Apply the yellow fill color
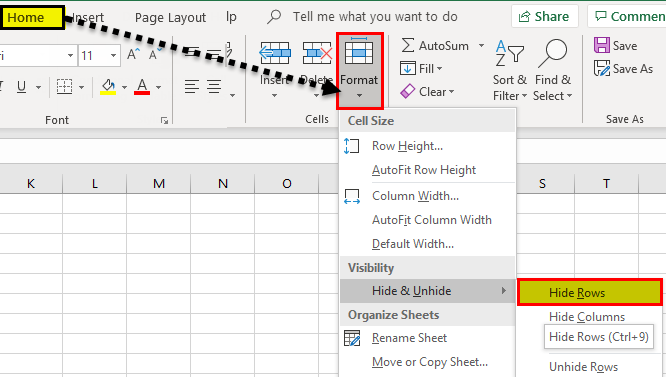Image resolution: width=666 pixels, height=377 pixels. tap(108, 87)
